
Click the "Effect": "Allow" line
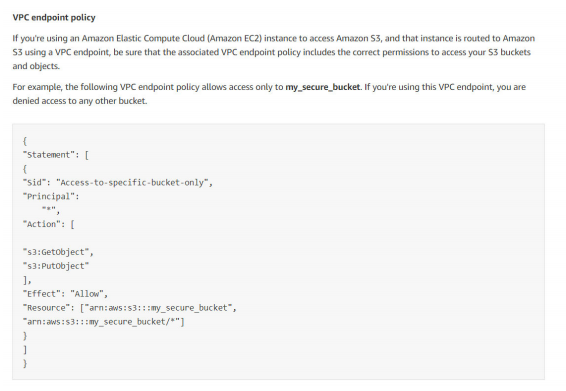pos(65,294)
